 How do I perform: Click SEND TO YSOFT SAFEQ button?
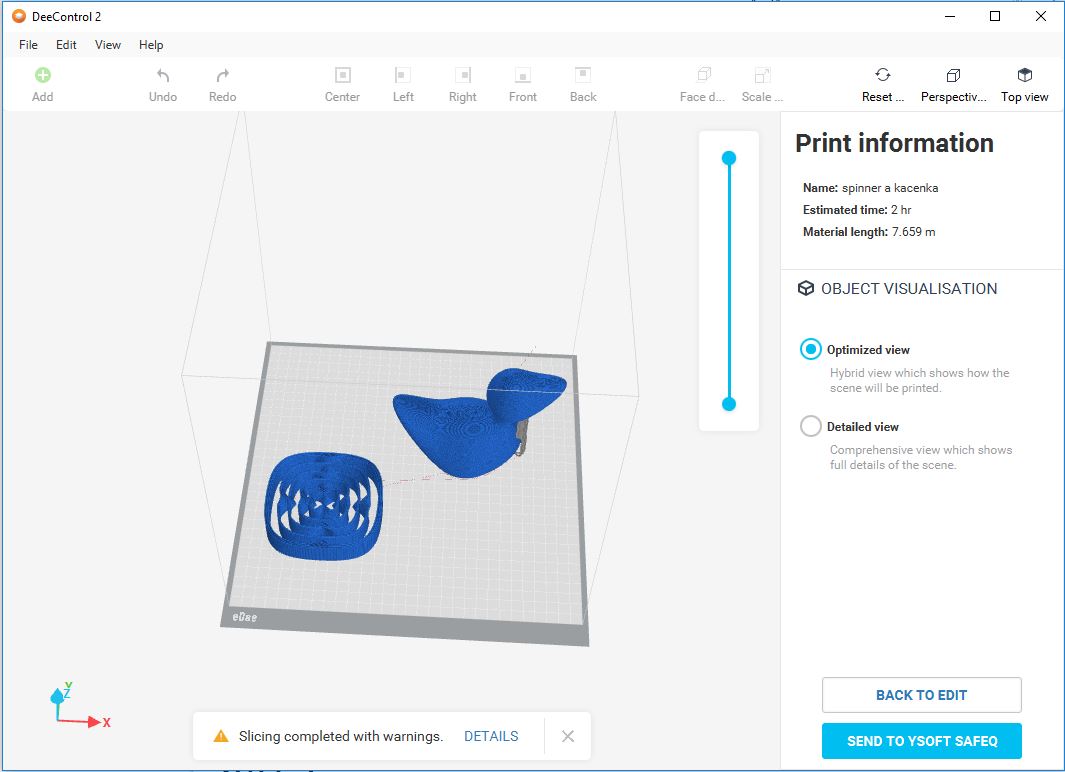click(921, 741)
